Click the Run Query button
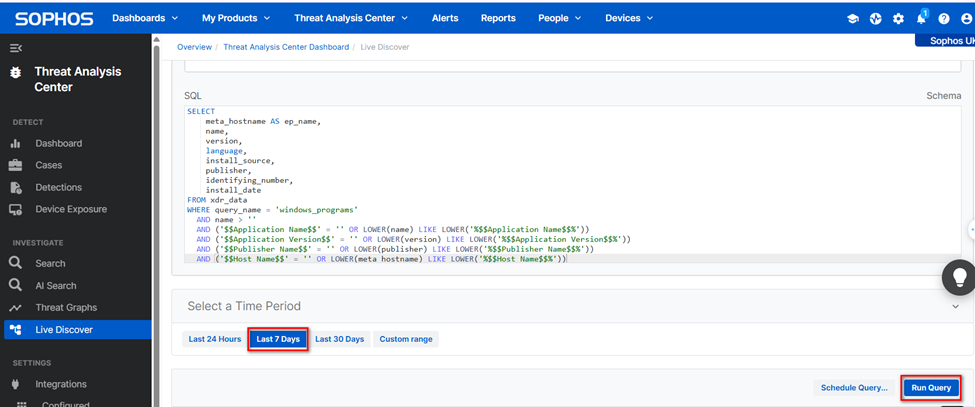Viewport: 975px width, 407px height. click(930, 387)
